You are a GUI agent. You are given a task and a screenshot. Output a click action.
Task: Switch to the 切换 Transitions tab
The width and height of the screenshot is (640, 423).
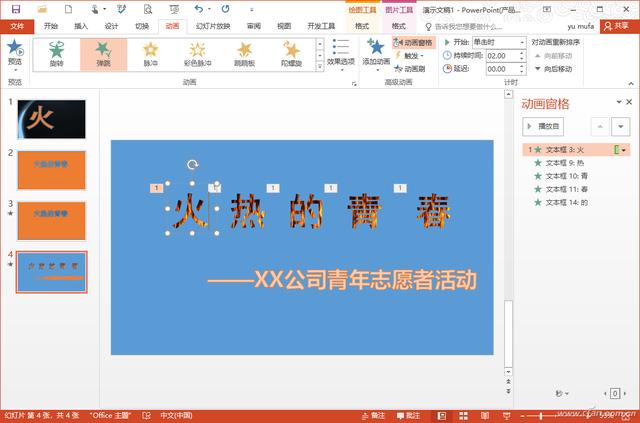[142, 26]
